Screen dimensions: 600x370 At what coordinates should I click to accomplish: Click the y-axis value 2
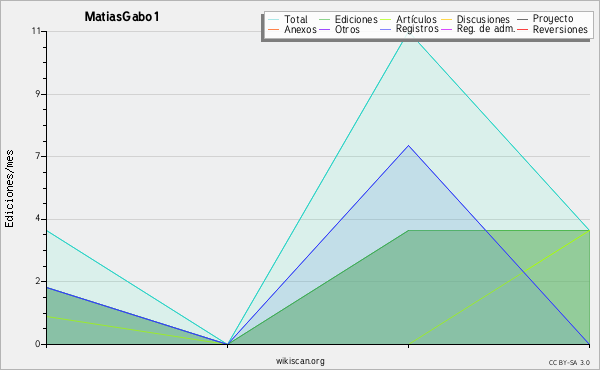38,281
